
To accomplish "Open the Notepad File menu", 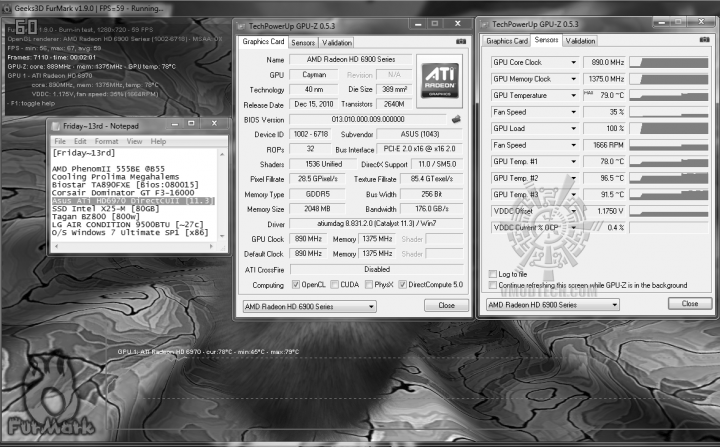I will [60, 141].
